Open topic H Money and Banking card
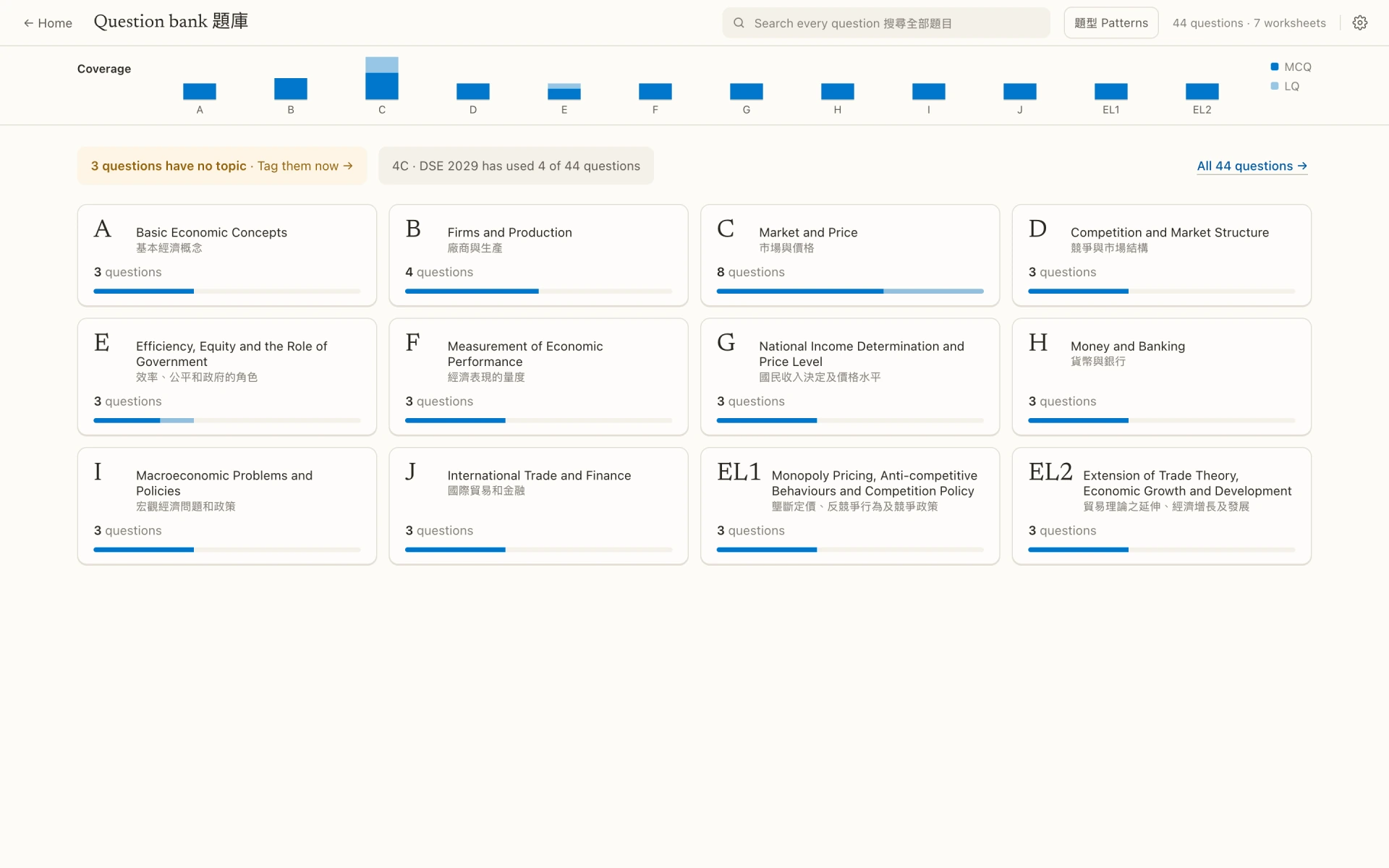This screenshot has height=868, width=1389. (x=1161, y=377)
